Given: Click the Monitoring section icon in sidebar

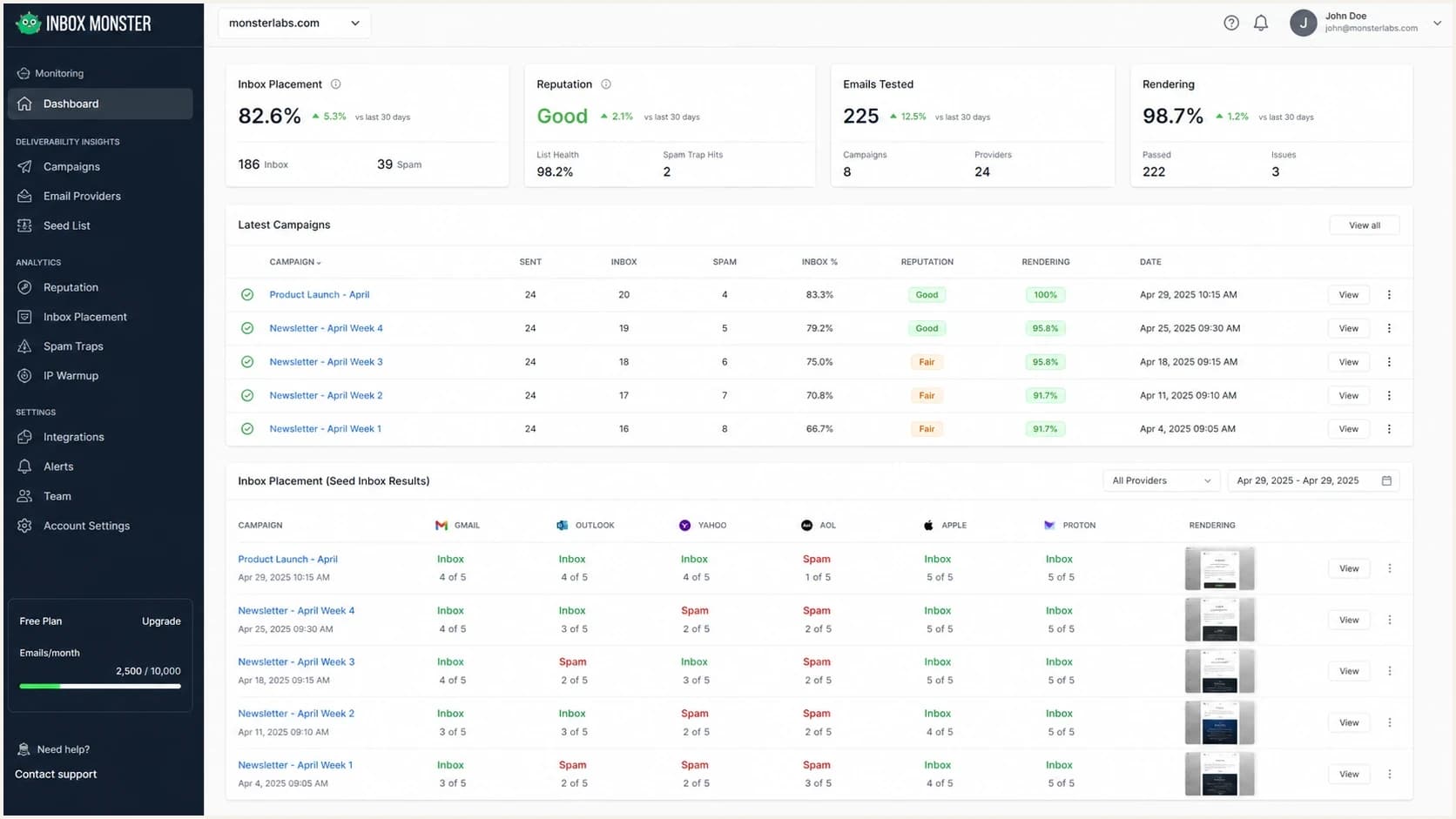Looking at the screenshot, I should (24, 73).
